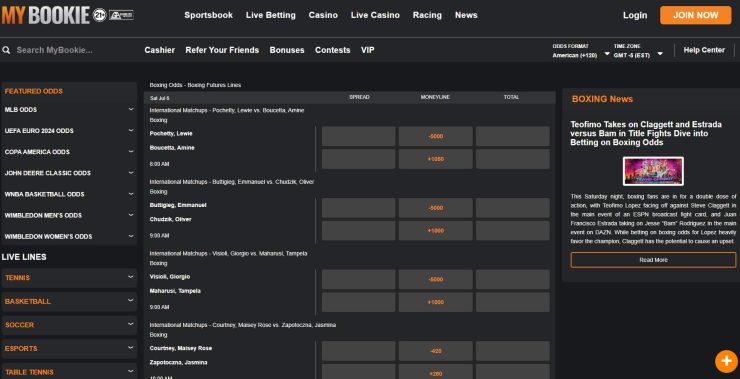Select Courtney, Maisey Rose moneyline -420
740x379 pixels.
pyautogui.click(x=436, y=351)
